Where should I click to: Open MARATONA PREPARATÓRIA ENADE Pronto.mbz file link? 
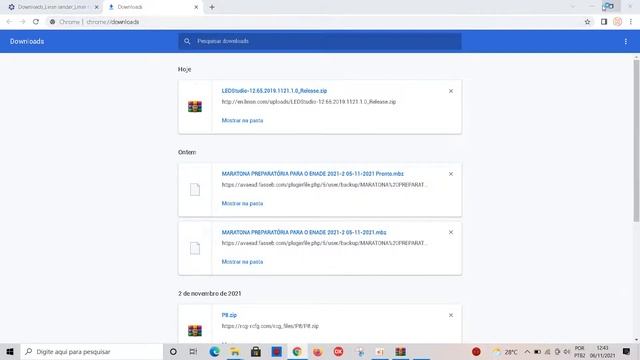[312, 173]
